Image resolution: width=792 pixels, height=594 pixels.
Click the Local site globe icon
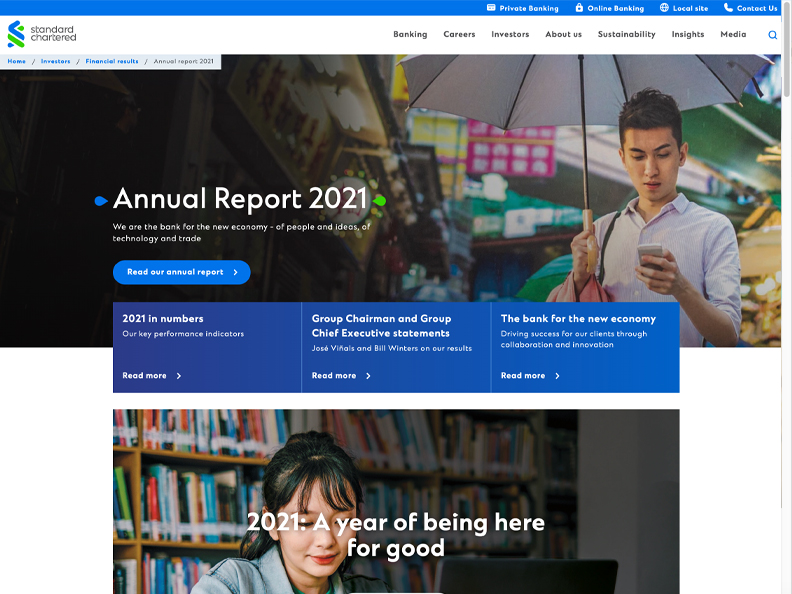[x=664, y=8]
